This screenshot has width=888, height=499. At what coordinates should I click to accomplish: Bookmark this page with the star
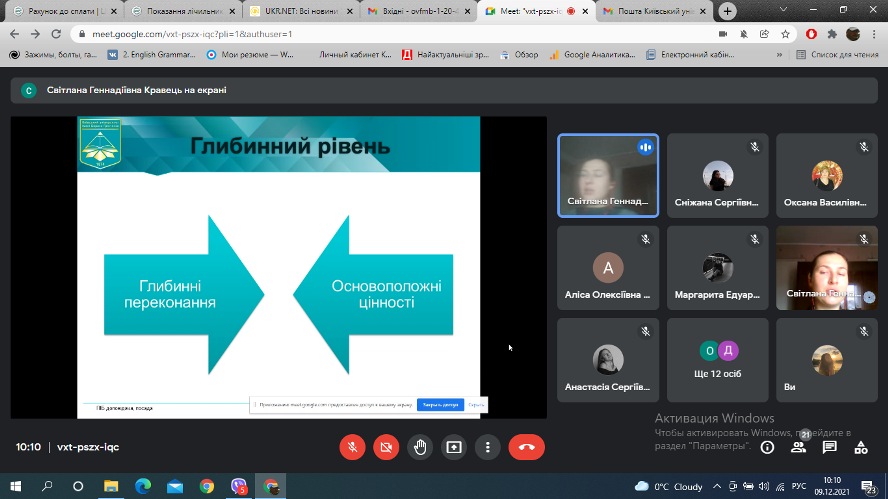pyautogui.click(x=785, y=34)
